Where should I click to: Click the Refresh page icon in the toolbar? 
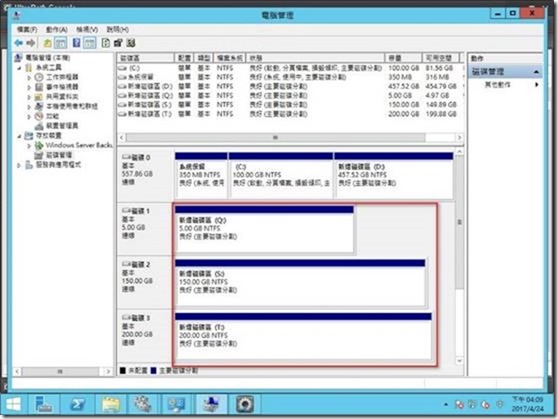click(x=106, y=43)
